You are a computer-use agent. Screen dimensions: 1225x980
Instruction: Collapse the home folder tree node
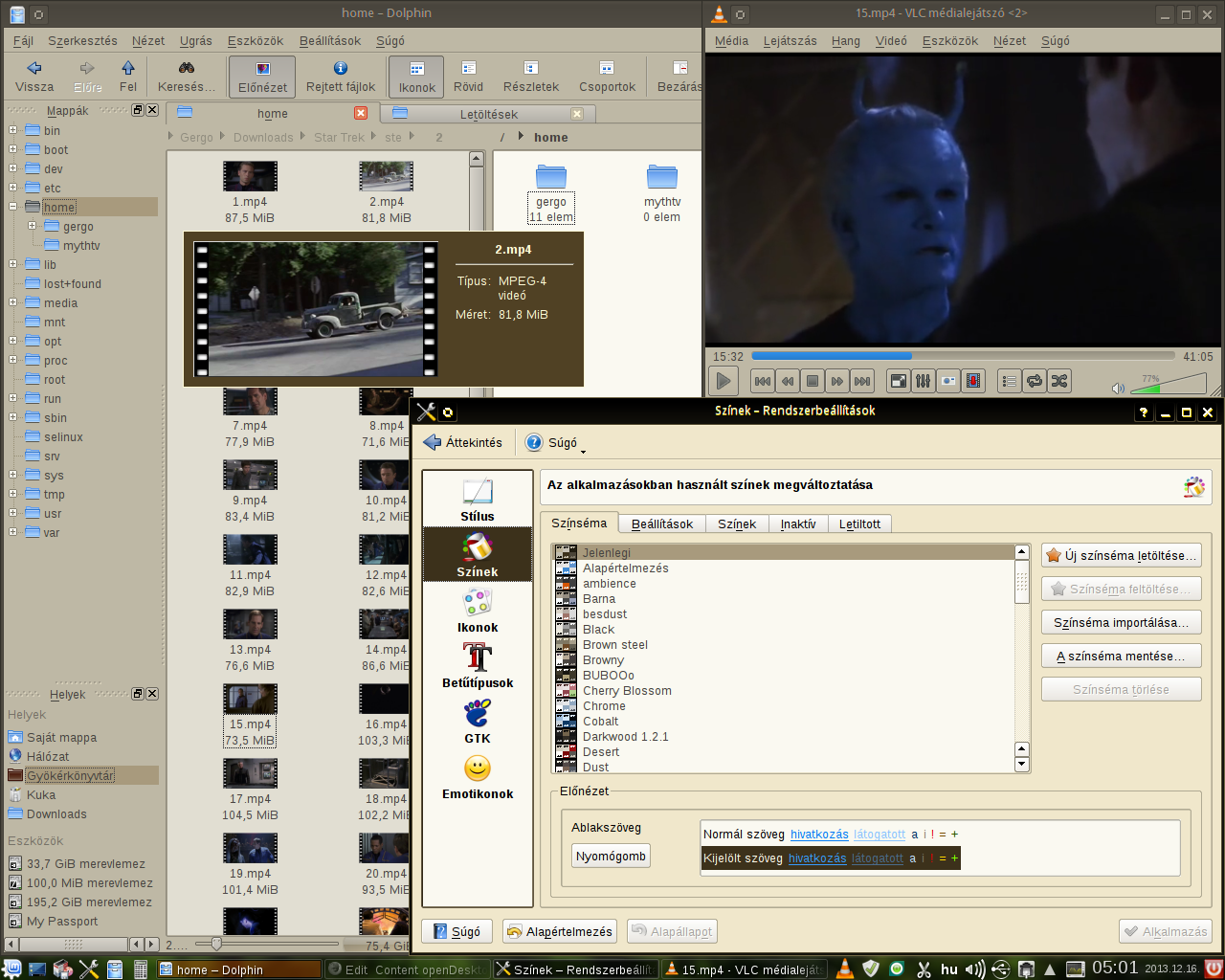[12, 207]
